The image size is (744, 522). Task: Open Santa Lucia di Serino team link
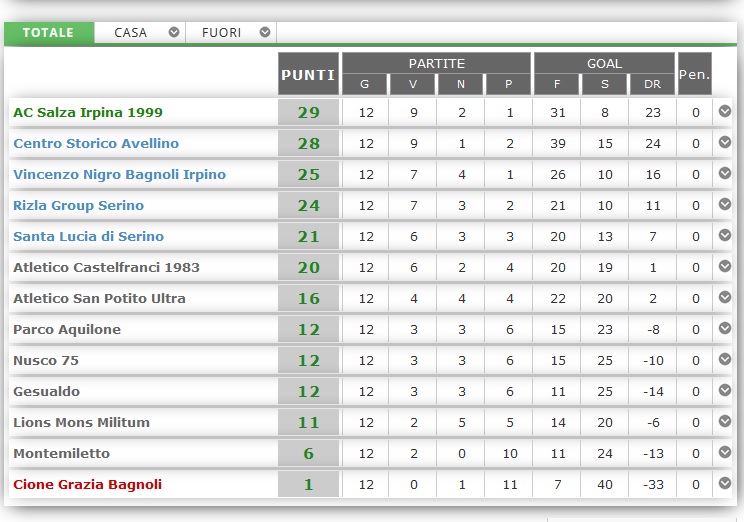[88, 236]
